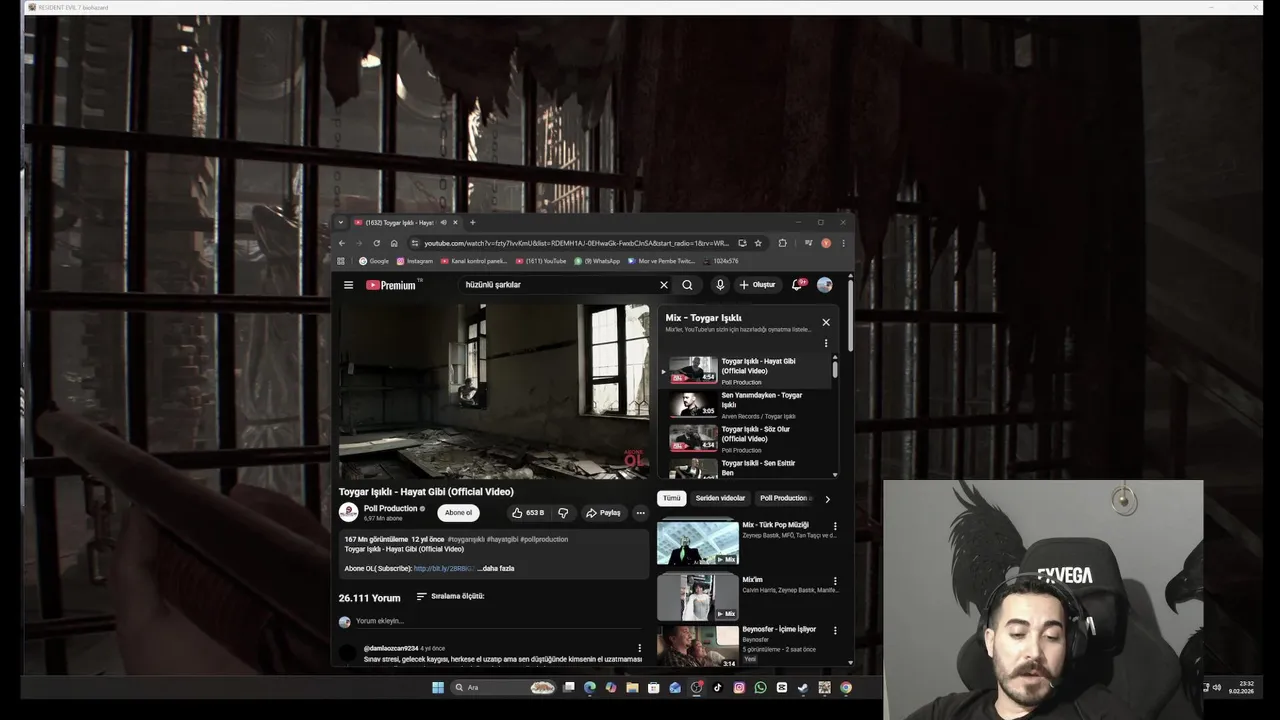The height and width of the screenshot is (720, 1280).
Task: Open the Chrome tab search dropdown
Action: tap(341, 222)
